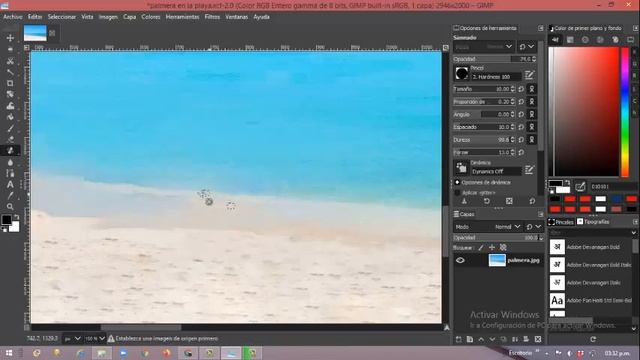The height and width of the screenshot is (360, 640).
Task: Open the Colores menu
Action: click(151, 17)
